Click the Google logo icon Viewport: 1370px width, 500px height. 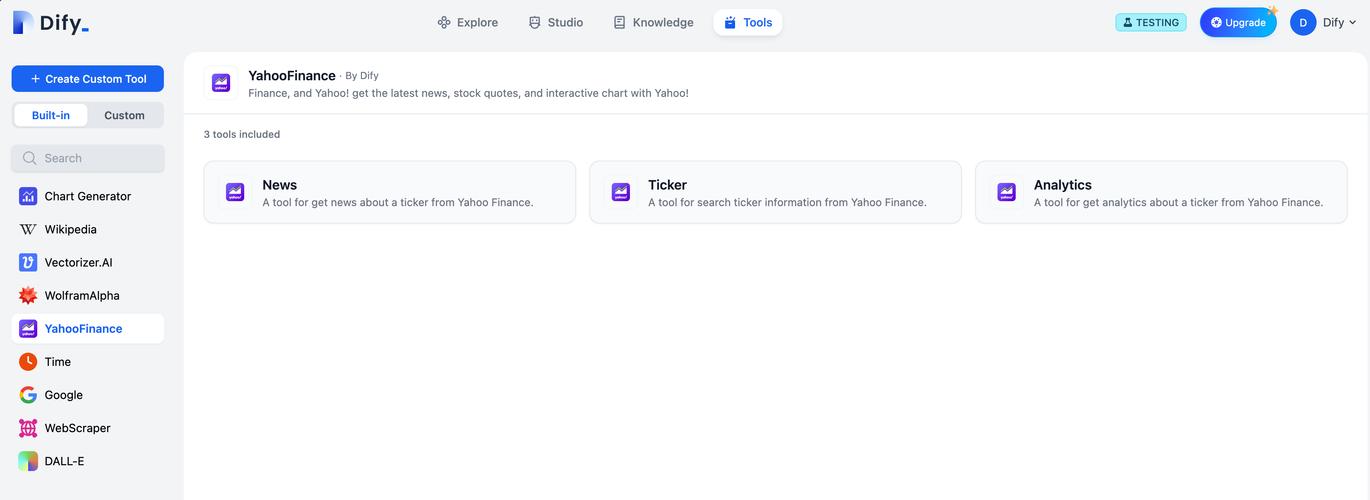(x=28, y=394)
